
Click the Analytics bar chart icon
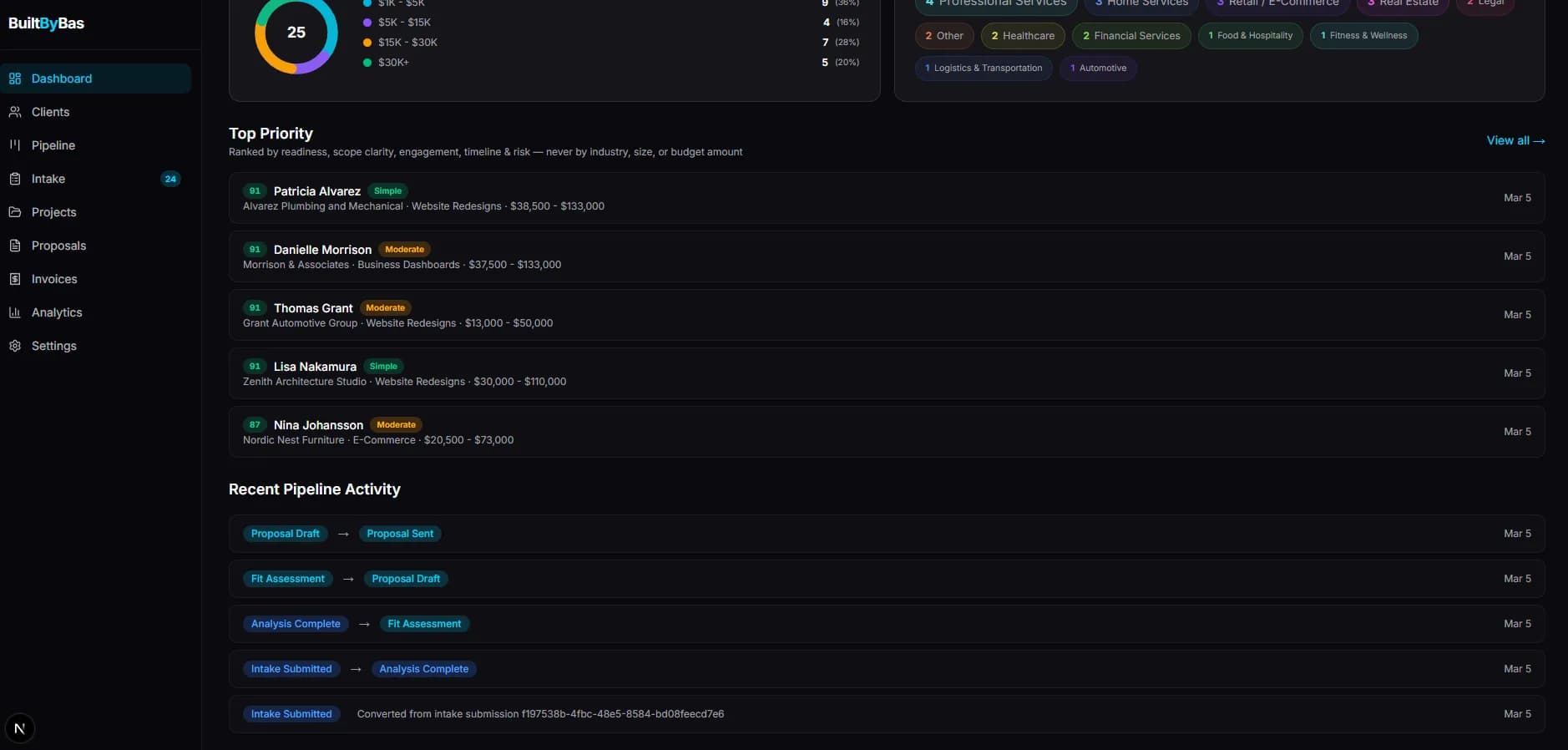pos(15,312)
